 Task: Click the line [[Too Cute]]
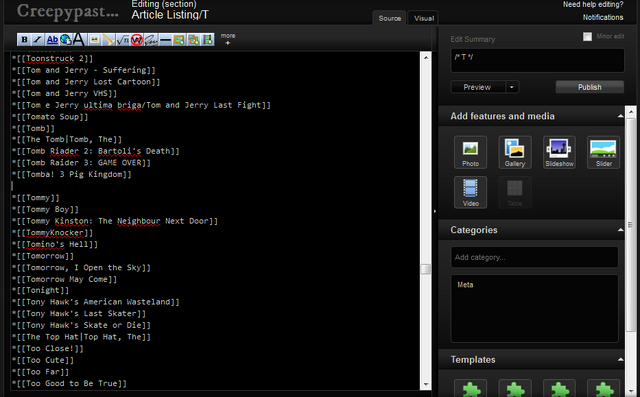(x=43, y=360)
